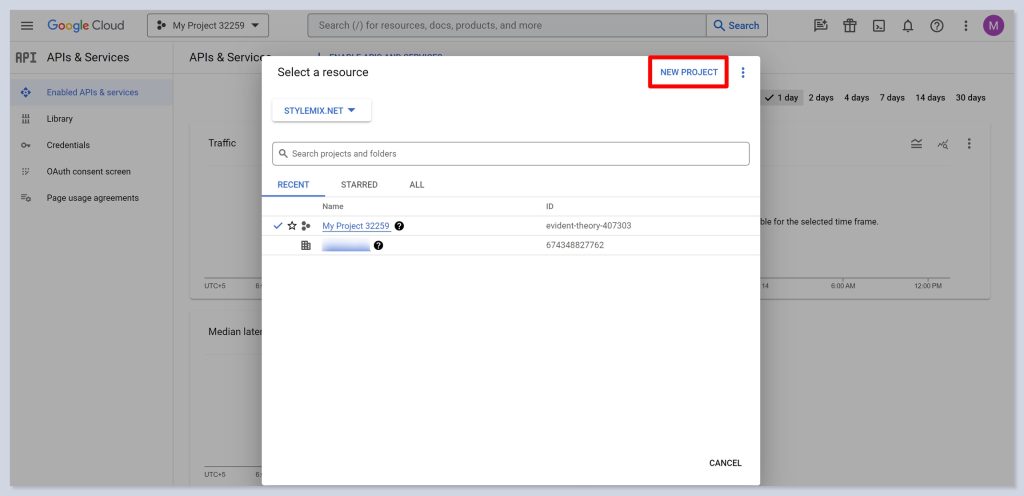Image resolution: width=1024 pixels, height=496 pixels.
Task: Star the My Project 32259 project
Action: coord(292,226)
